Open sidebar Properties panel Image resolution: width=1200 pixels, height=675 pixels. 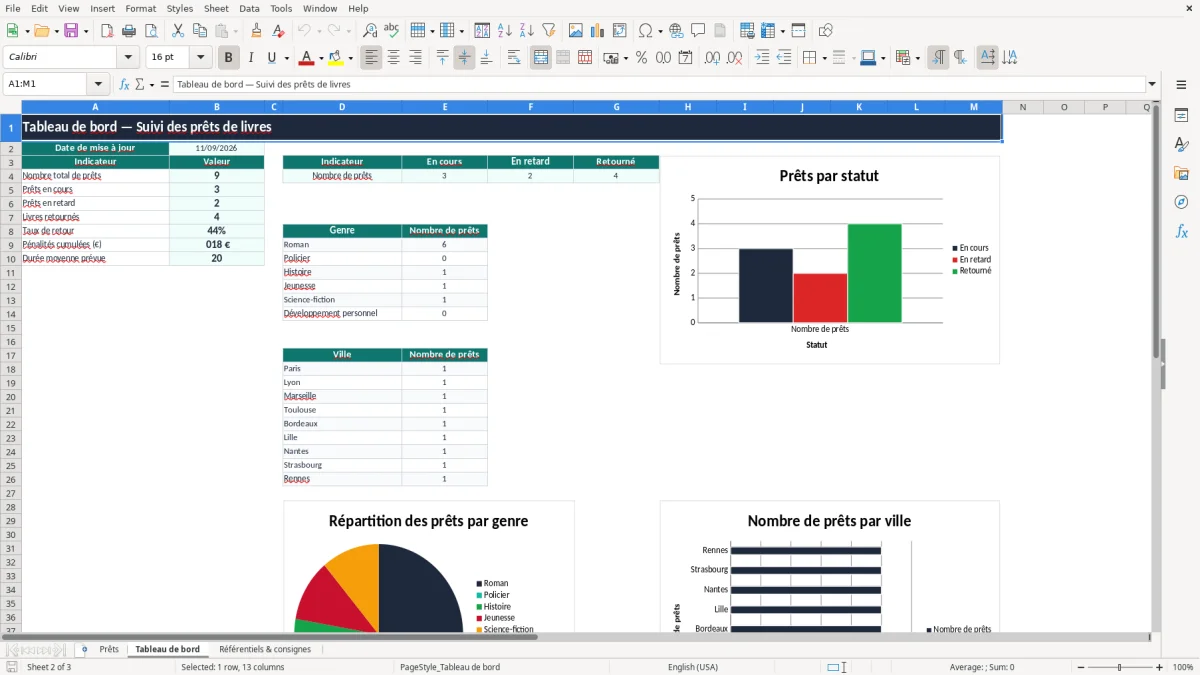tap(1181, 115)
